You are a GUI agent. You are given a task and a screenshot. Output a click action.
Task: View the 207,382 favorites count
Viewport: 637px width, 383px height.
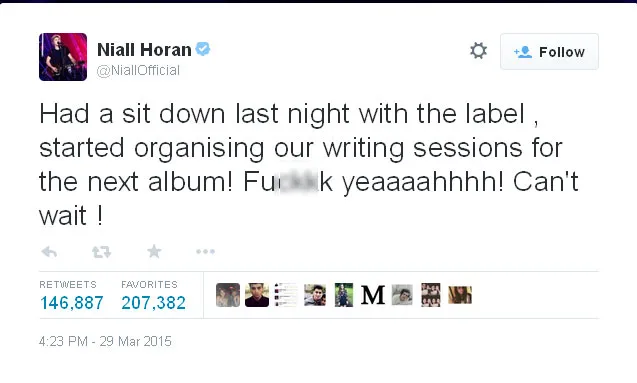click(x=154, y=303)
